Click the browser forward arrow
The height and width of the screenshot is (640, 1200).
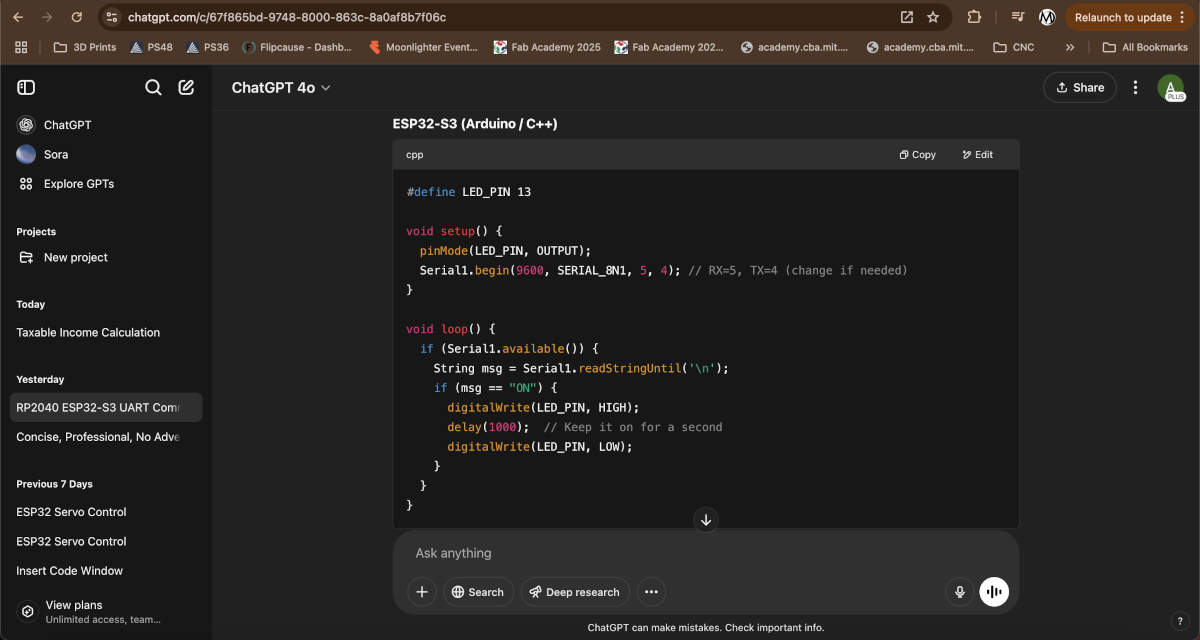48,17
